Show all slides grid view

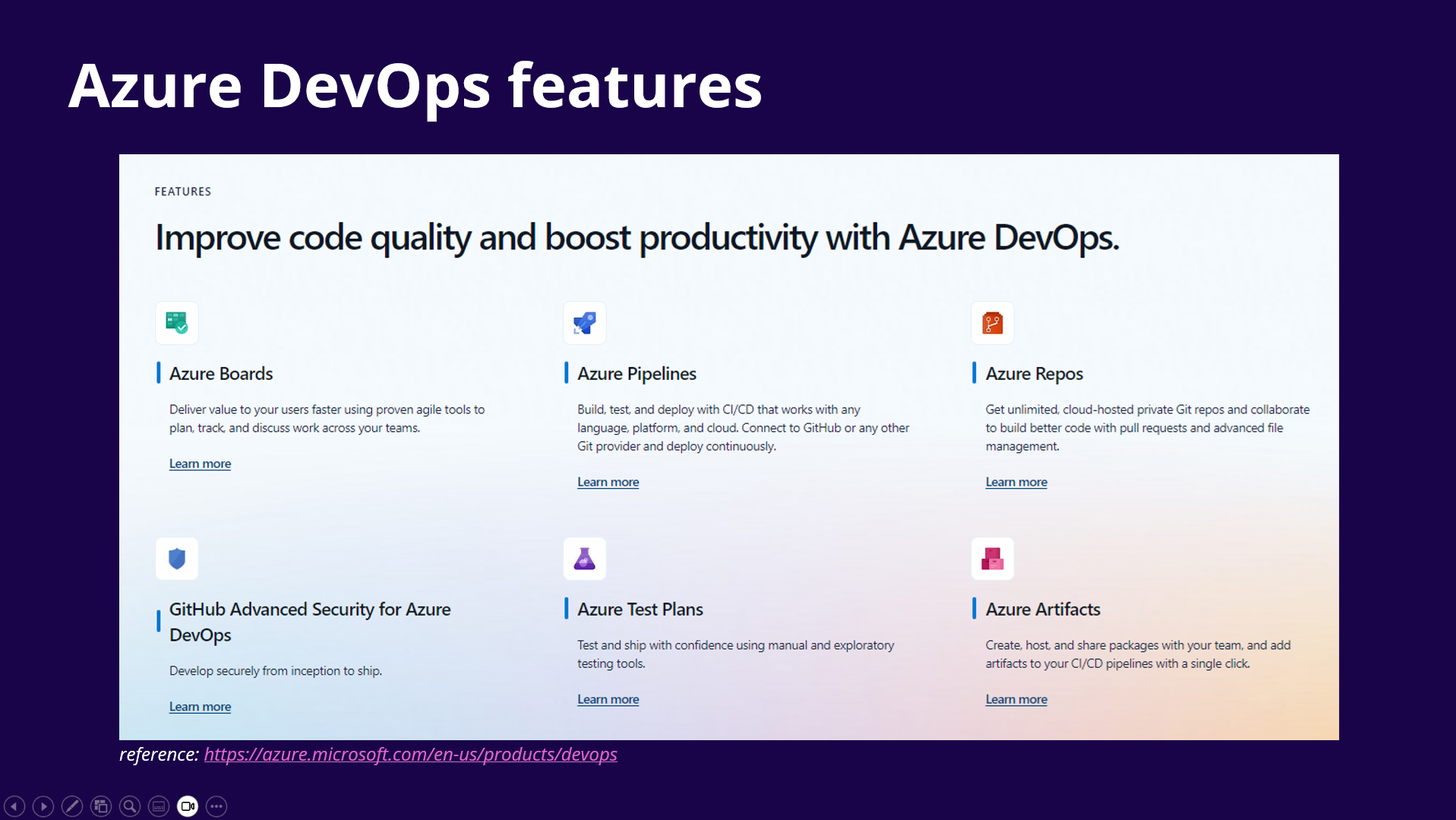coord(101,806)
